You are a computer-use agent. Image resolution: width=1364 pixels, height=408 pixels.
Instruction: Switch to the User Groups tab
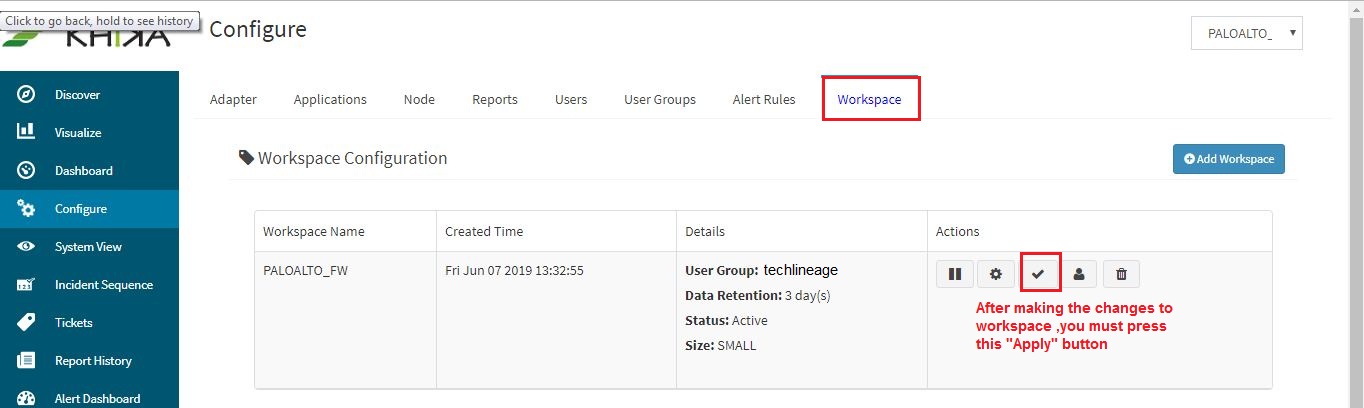coord(660,99)
